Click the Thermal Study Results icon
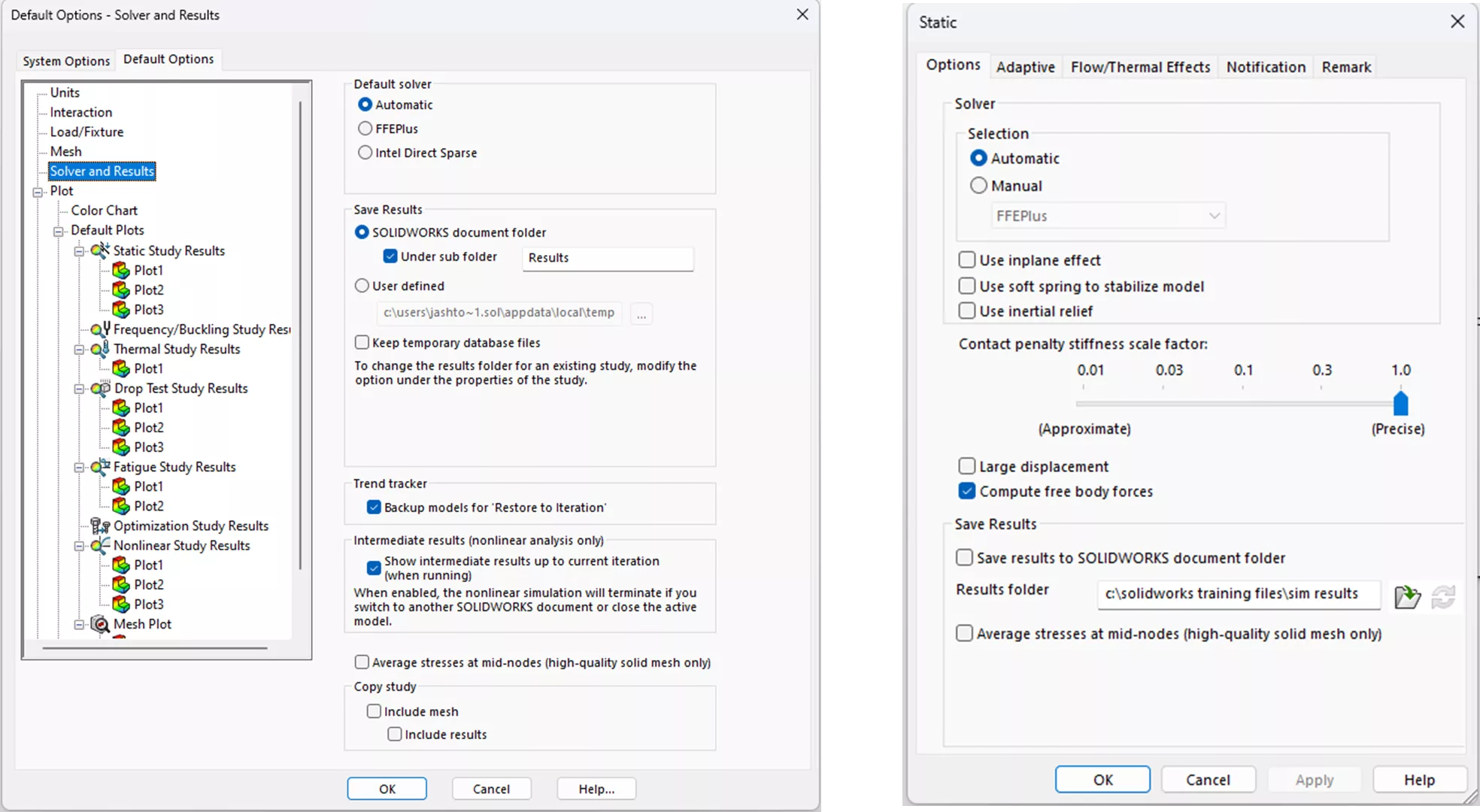 100,349
